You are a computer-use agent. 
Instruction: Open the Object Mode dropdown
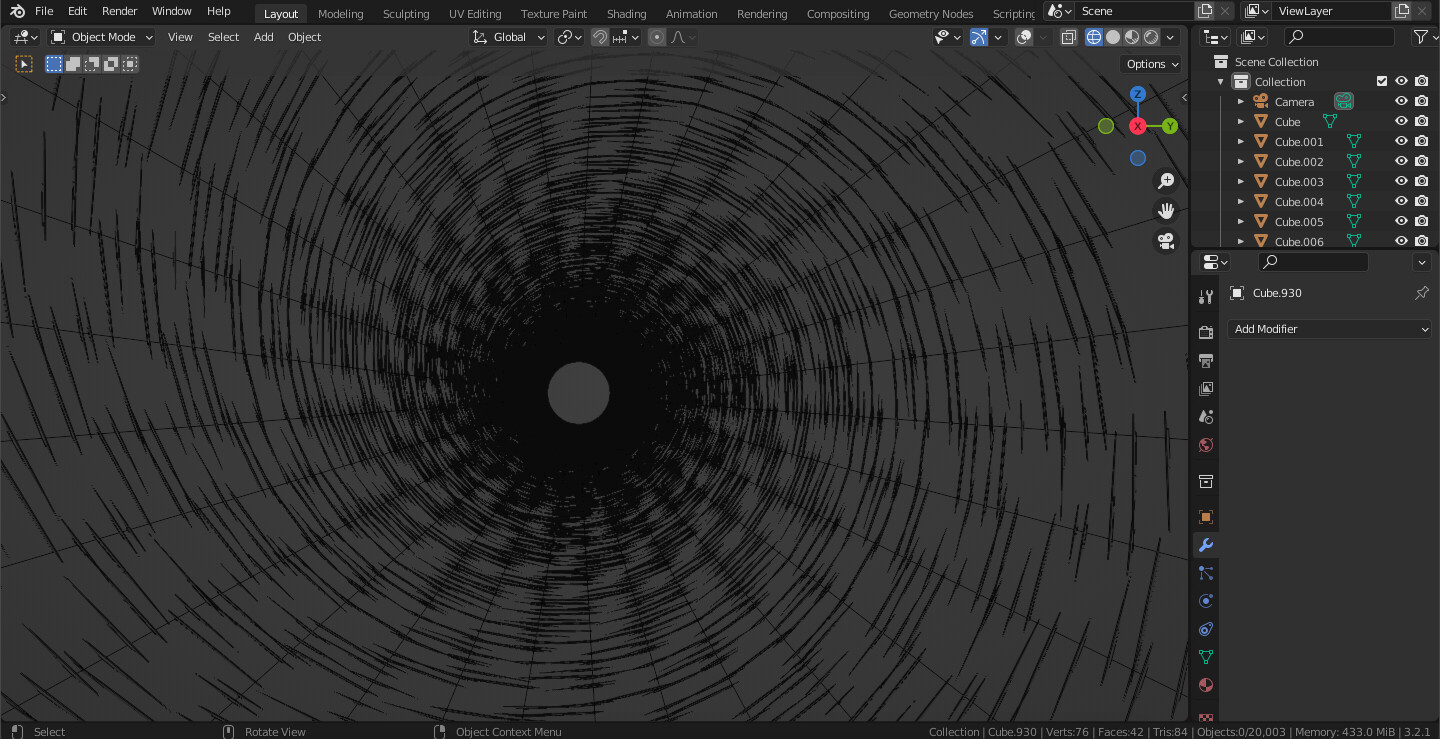click(x=101, y=37)
